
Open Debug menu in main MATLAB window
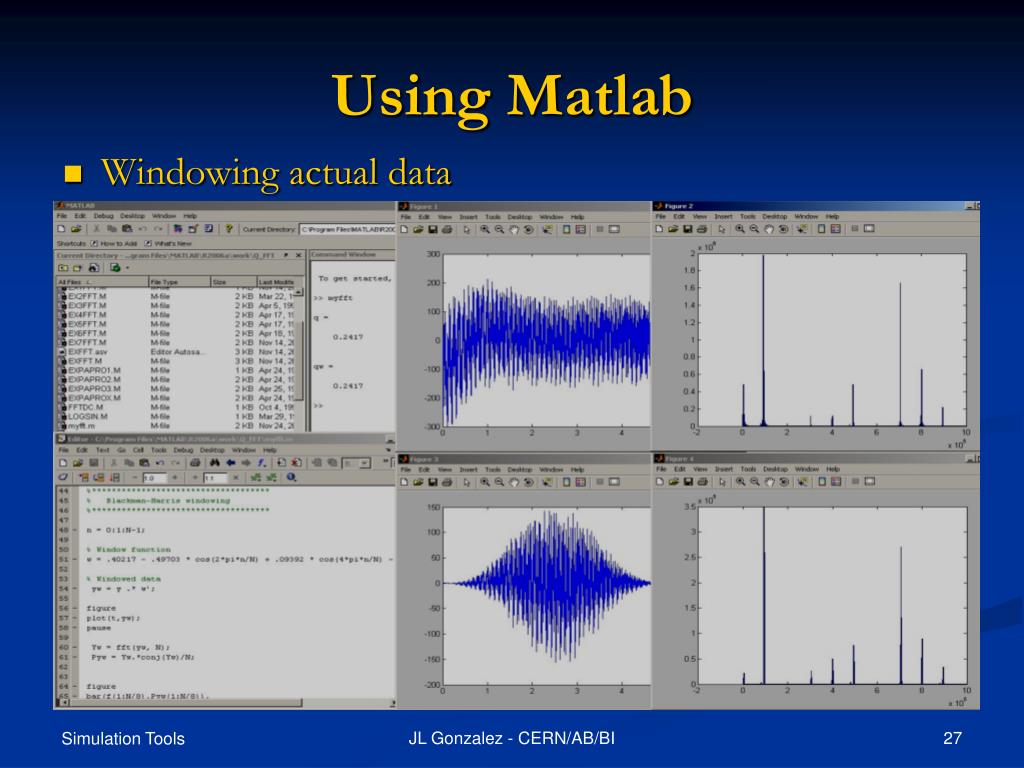[x=104, y=216]
